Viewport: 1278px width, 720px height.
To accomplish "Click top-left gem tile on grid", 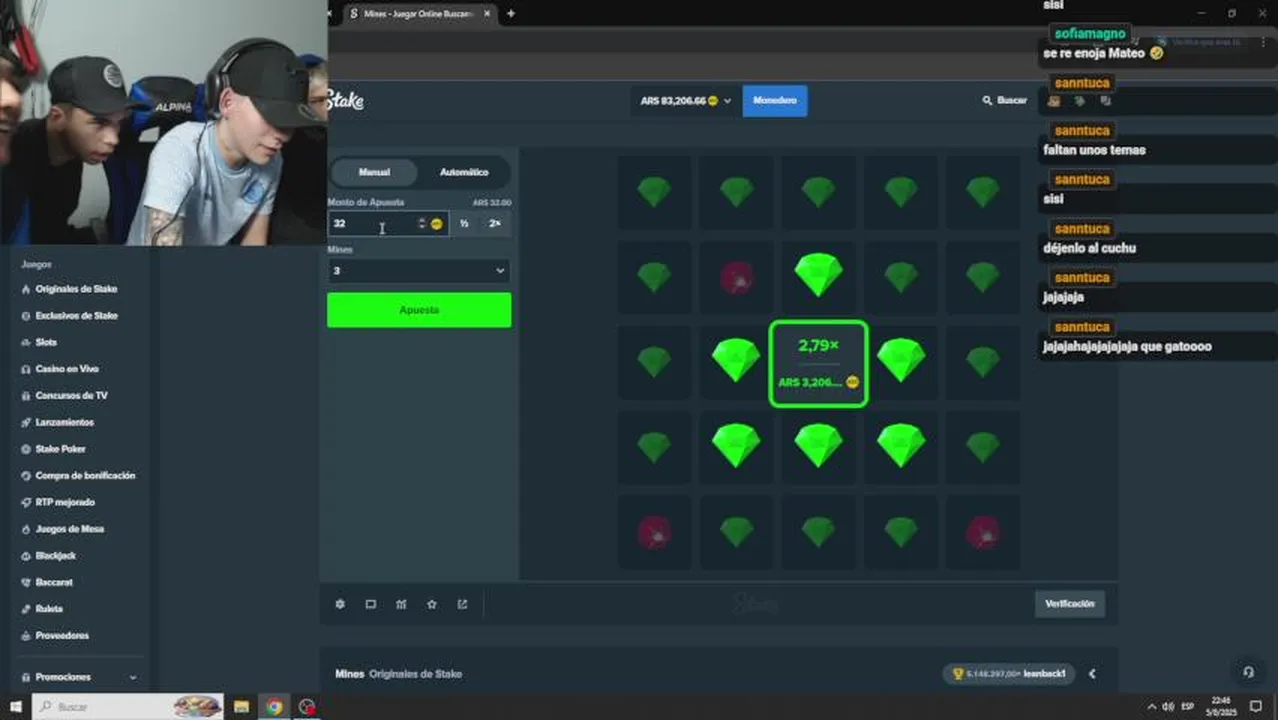I will point(654,192).
